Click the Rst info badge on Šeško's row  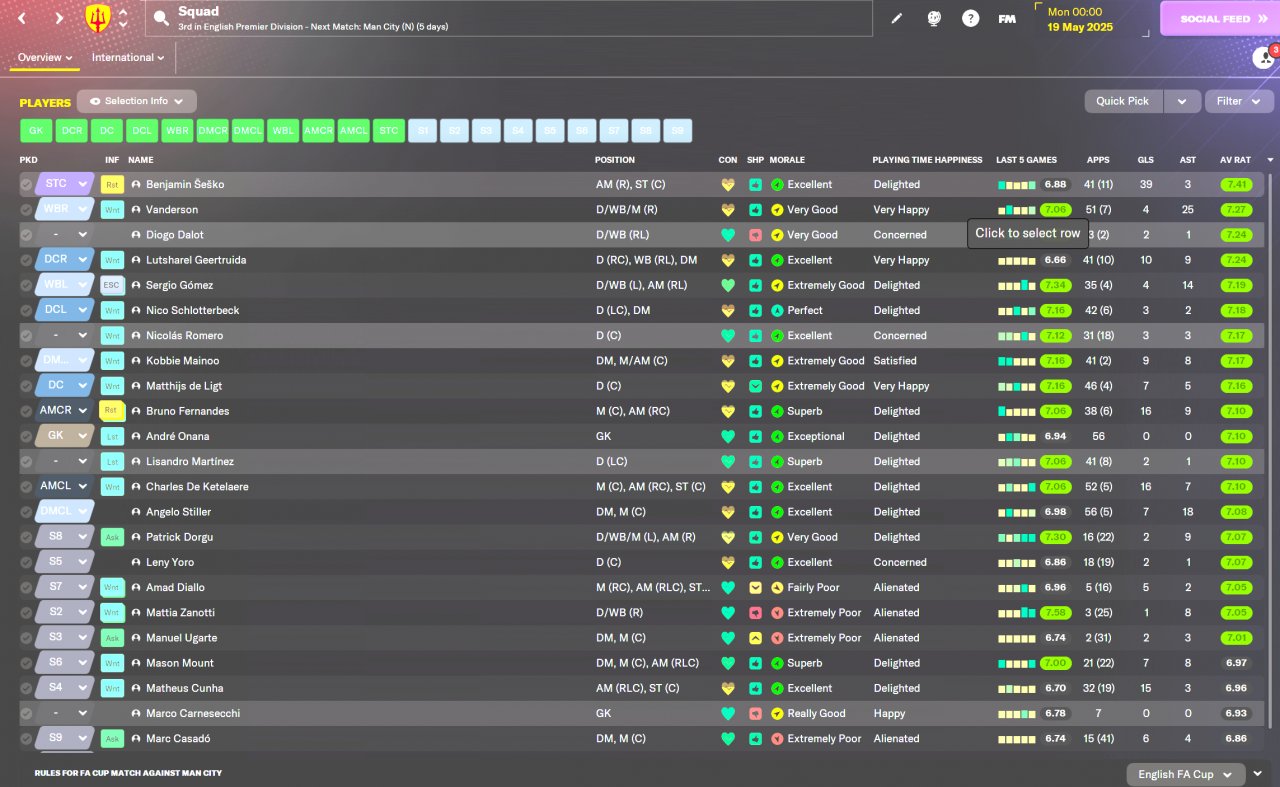[112, 185]
